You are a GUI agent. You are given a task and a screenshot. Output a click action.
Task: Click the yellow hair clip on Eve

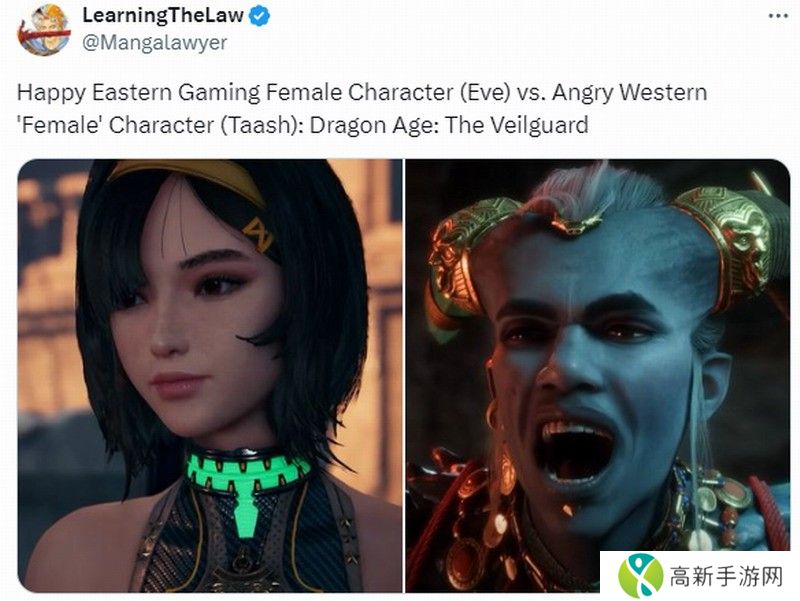click(259, 235)
